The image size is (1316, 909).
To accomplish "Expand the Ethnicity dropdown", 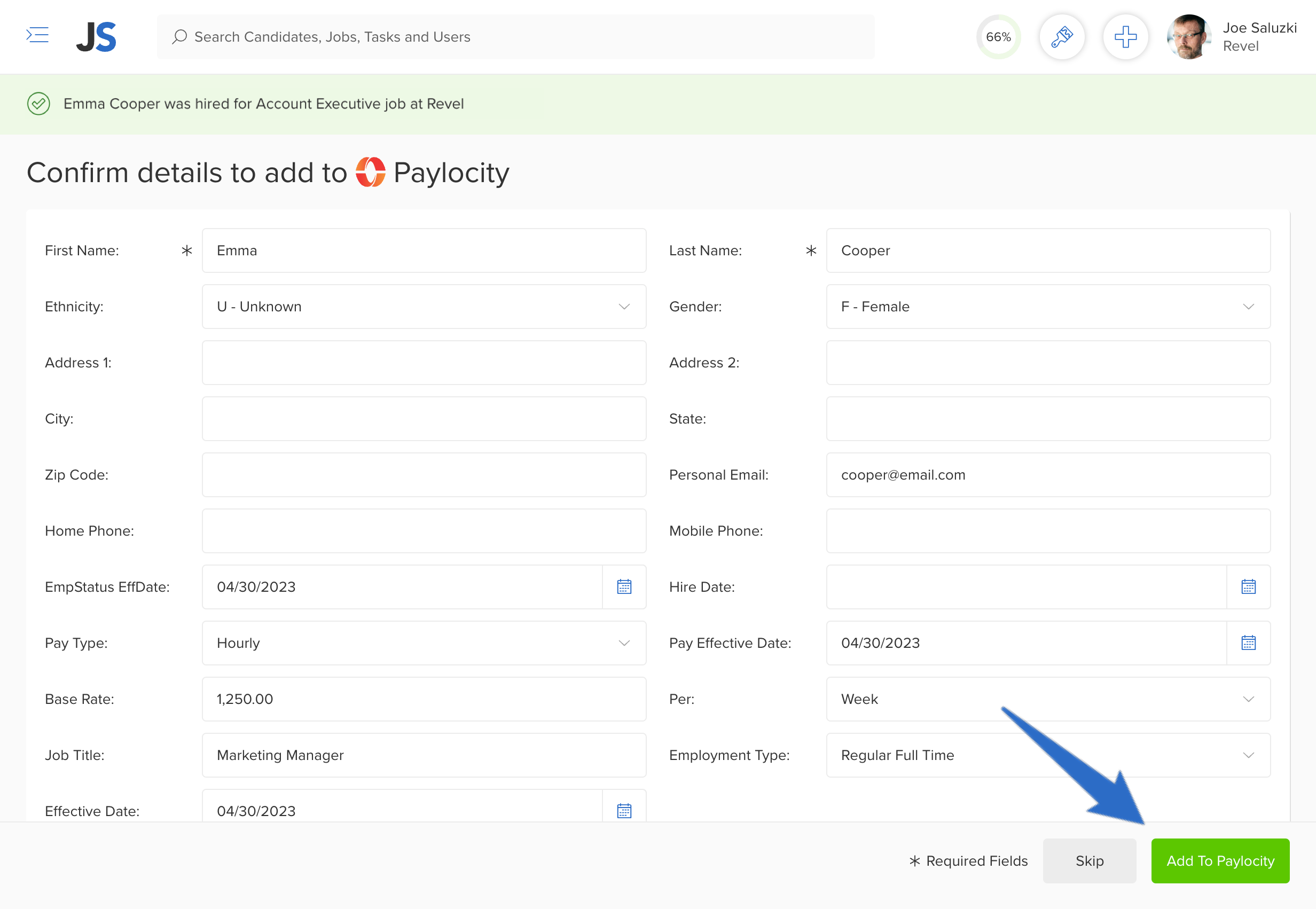I will pos(424,307).
